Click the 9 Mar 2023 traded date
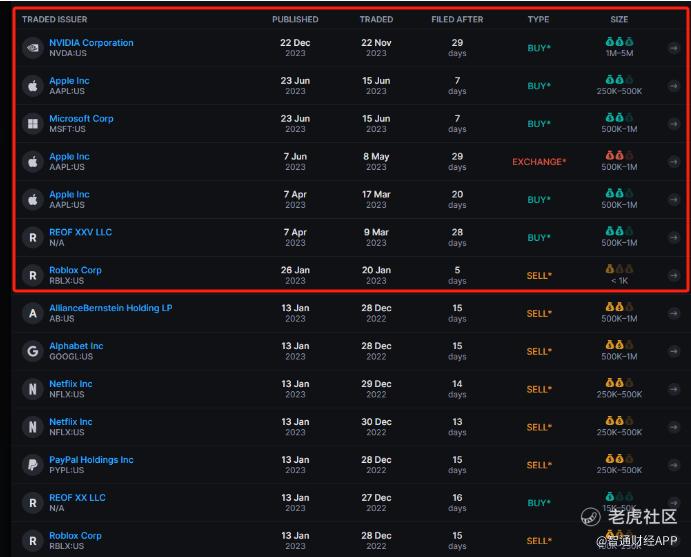 376,237
